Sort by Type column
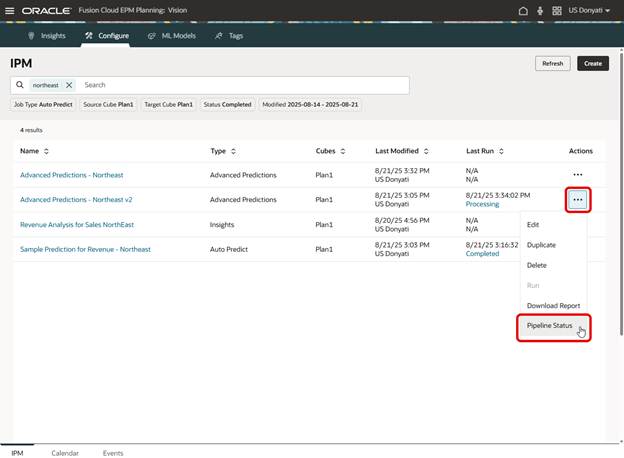This screenshot has width=624, height=458. [x=233, y=151]
